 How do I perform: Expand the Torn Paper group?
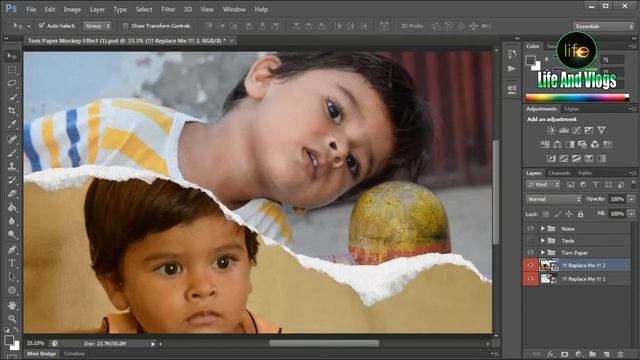pos(542,253)
